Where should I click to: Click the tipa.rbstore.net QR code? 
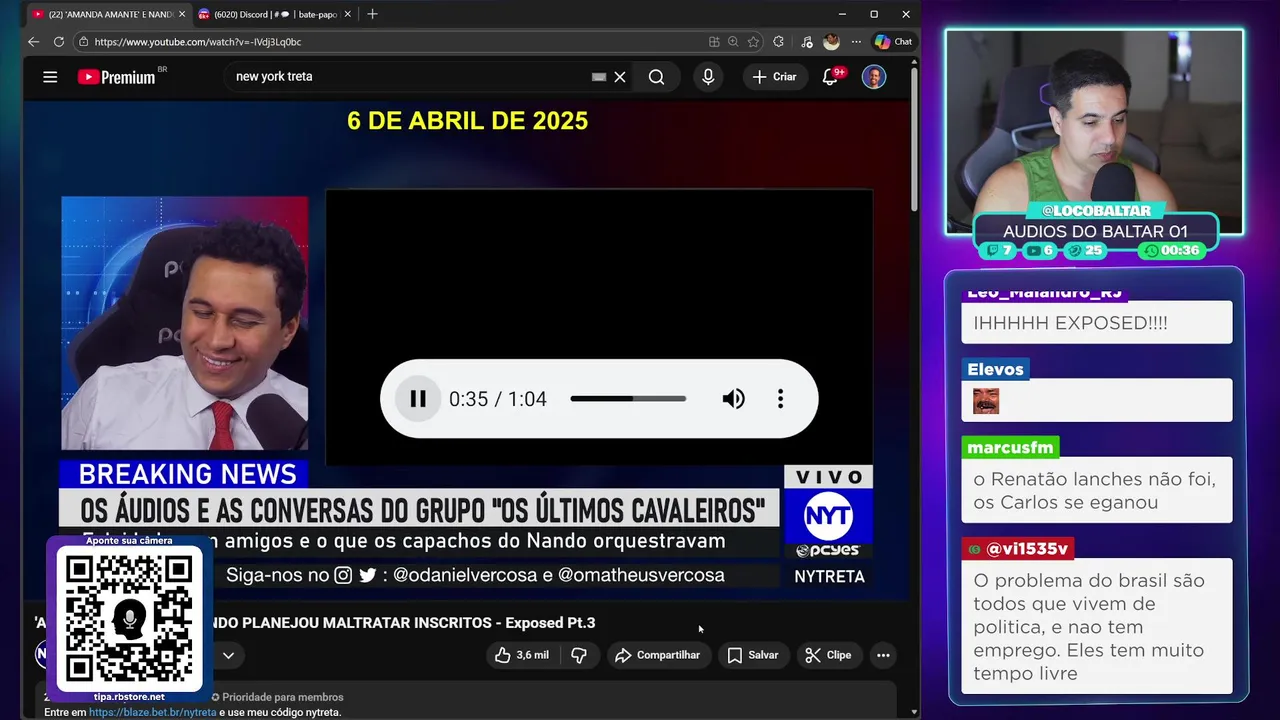pos(129,617)
